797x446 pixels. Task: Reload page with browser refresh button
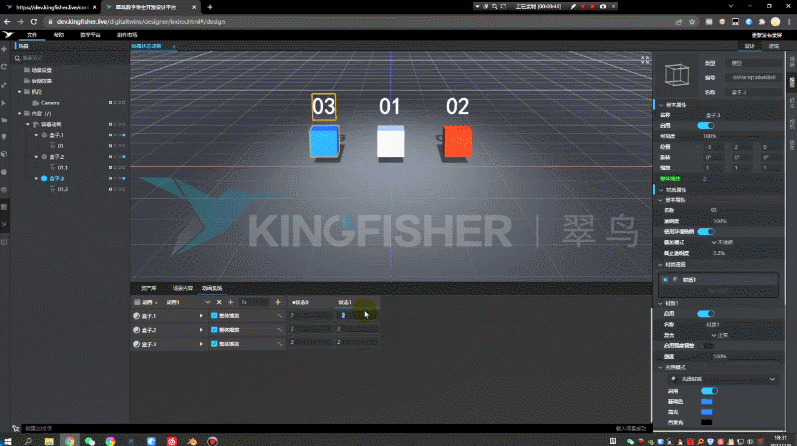click(x=34, y=22)
